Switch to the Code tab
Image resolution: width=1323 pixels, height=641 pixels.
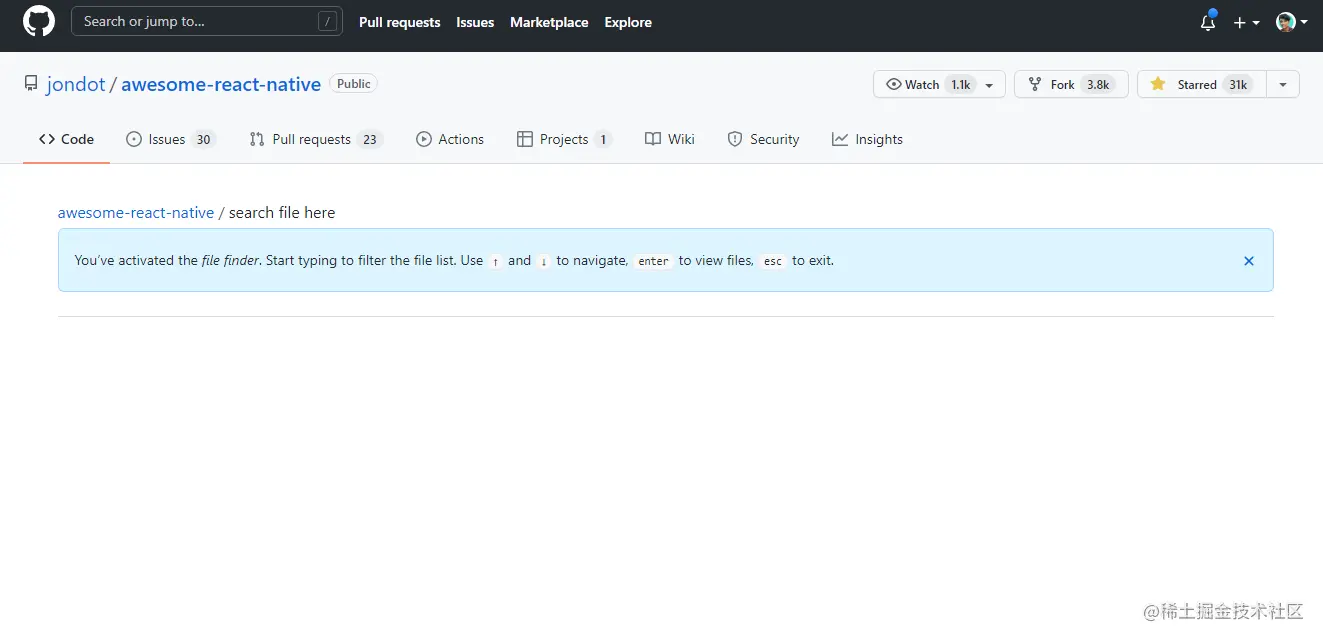coord(66,139)
